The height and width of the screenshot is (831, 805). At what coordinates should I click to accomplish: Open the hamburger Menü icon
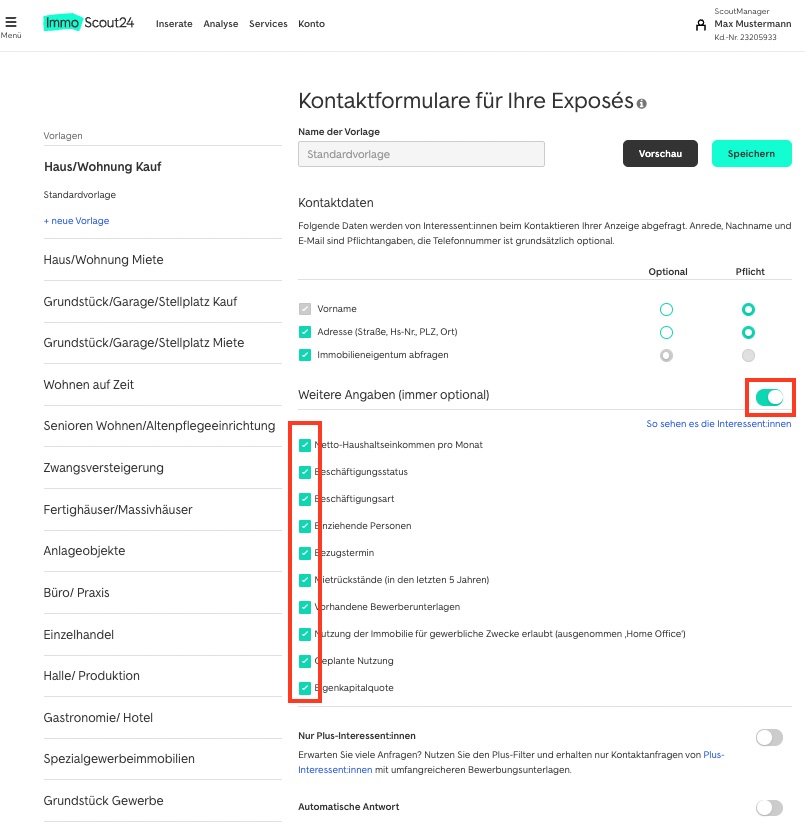[x=11, y=22]
